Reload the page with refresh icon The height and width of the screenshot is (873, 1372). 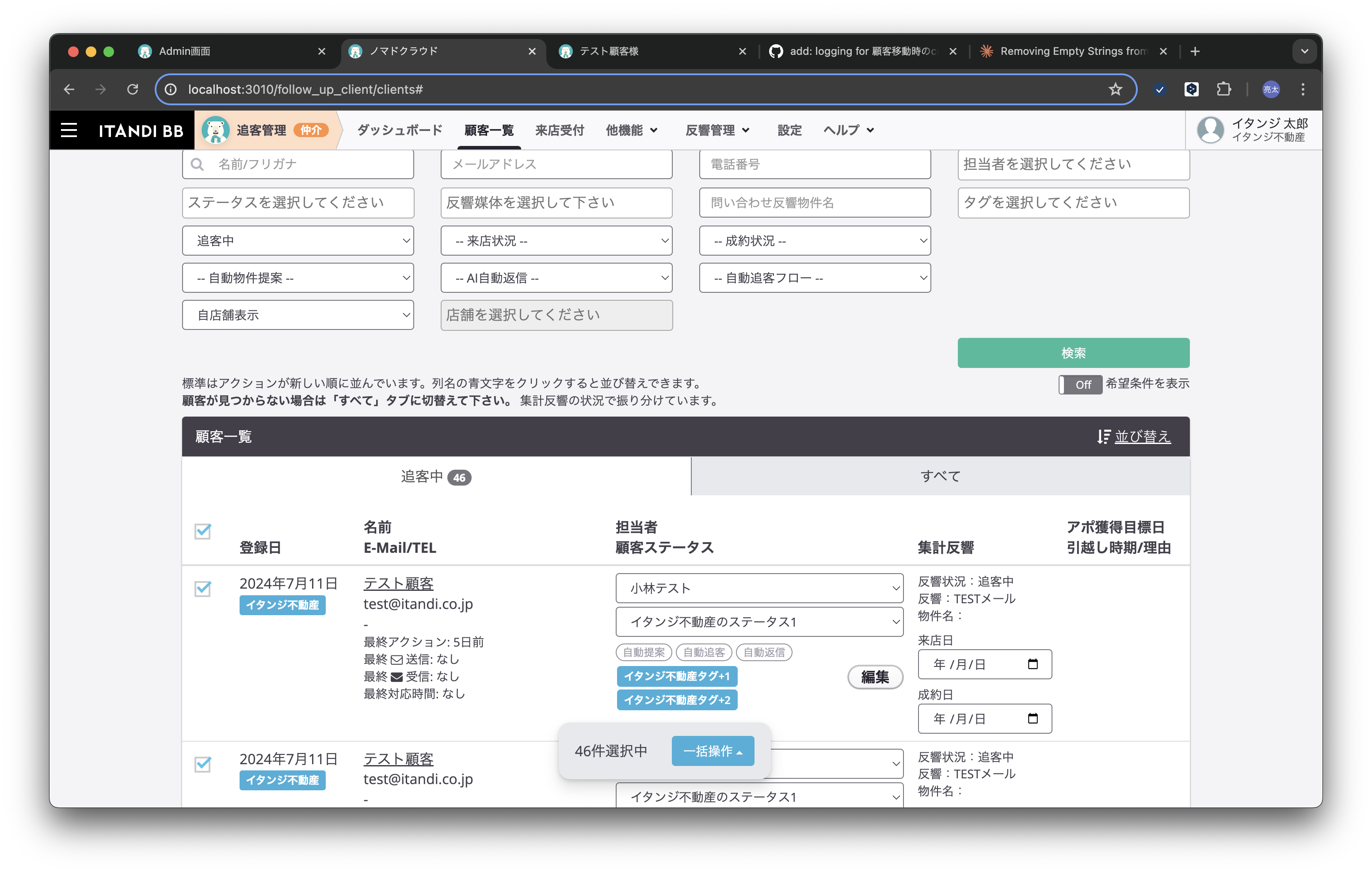point(133,89)
